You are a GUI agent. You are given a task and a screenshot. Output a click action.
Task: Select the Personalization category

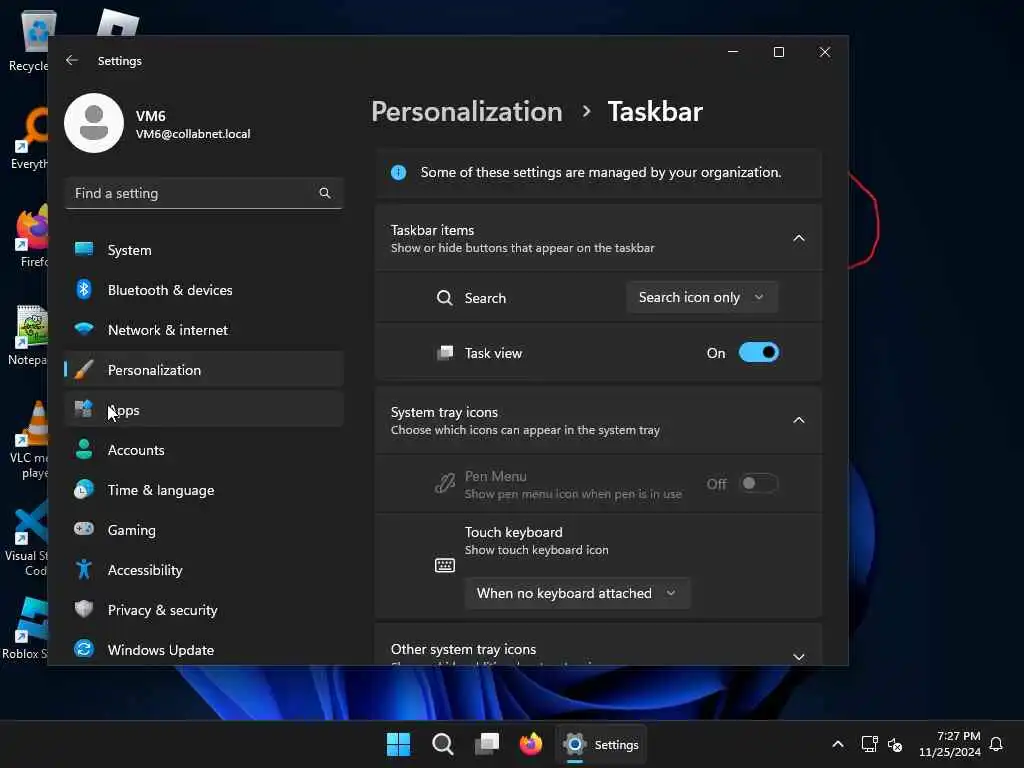(x=204, y=370)
